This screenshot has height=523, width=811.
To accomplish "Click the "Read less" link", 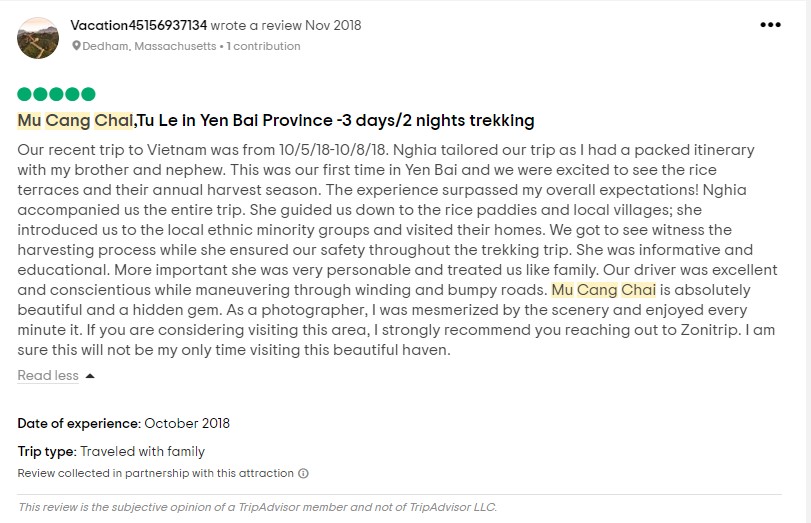I will (x=48, y=376).
